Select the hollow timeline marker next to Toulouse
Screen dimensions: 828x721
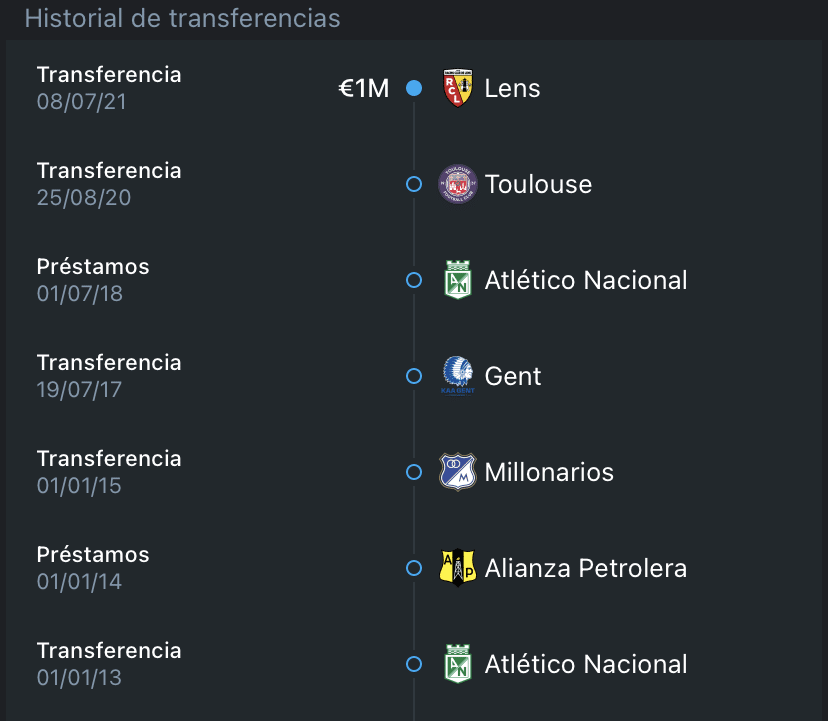(413, 184)
